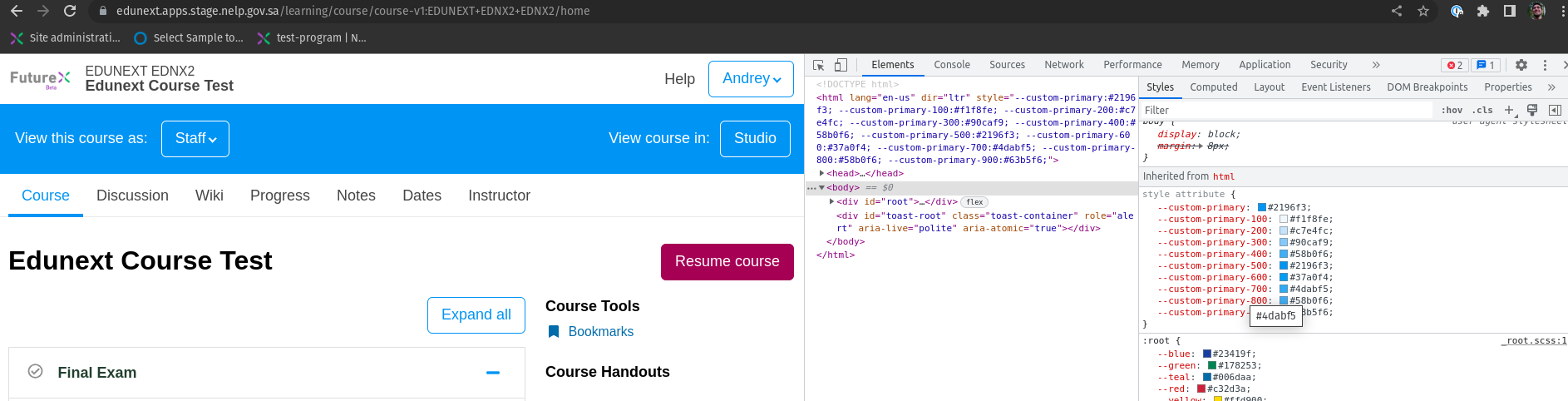This screenshot has height=401, width=1568.
Task: Click the bookmark icon beside Bookmarks
Action: tap(553, 331)
